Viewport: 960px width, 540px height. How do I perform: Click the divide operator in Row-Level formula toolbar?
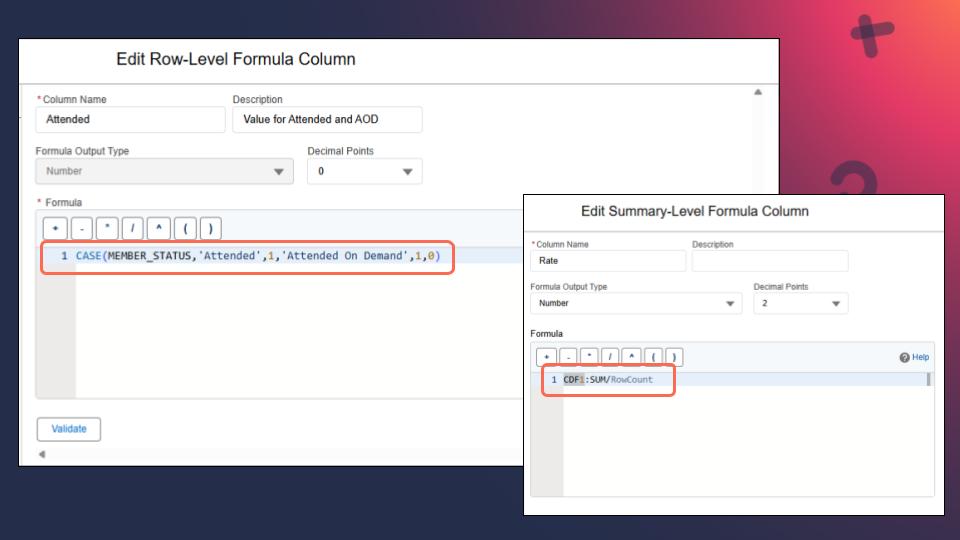coord(134,228)
